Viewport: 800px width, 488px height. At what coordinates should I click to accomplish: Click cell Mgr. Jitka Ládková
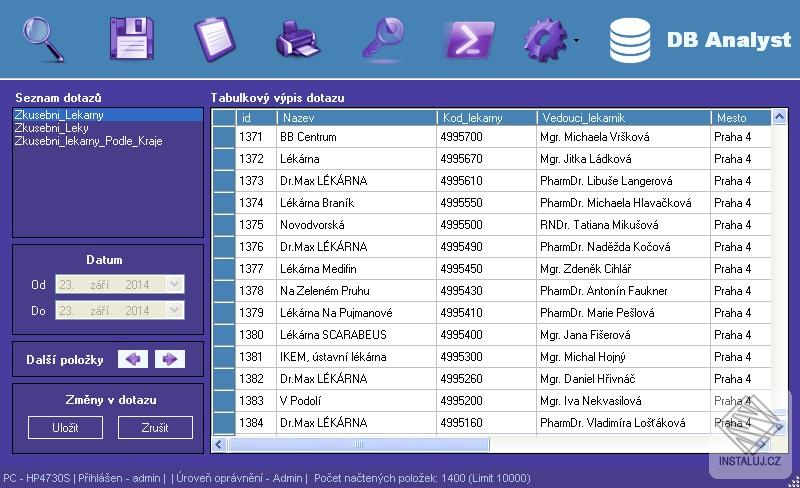pos(623,159)
